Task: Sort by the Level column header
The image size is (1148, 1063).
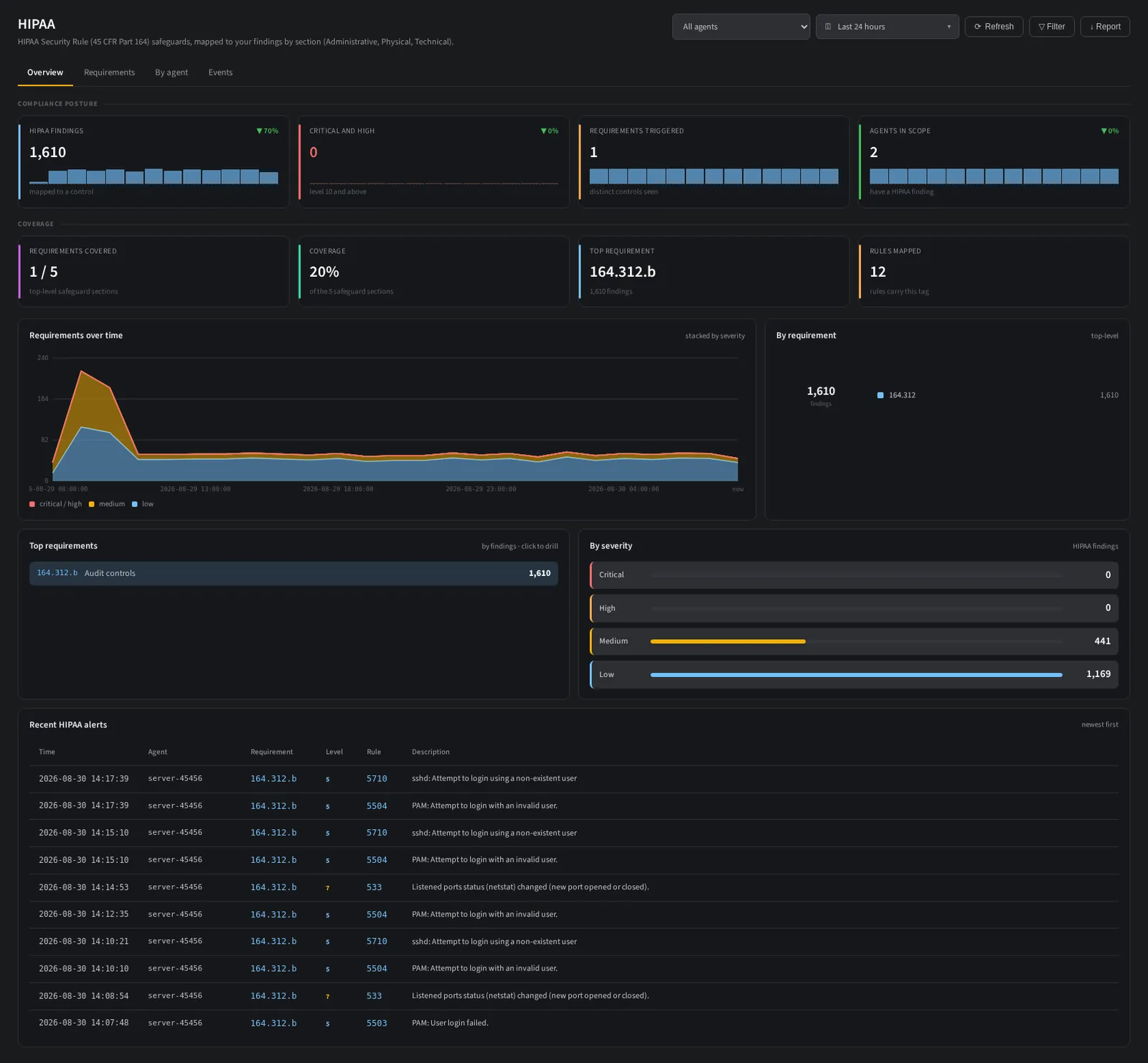Action: (334, 752)
